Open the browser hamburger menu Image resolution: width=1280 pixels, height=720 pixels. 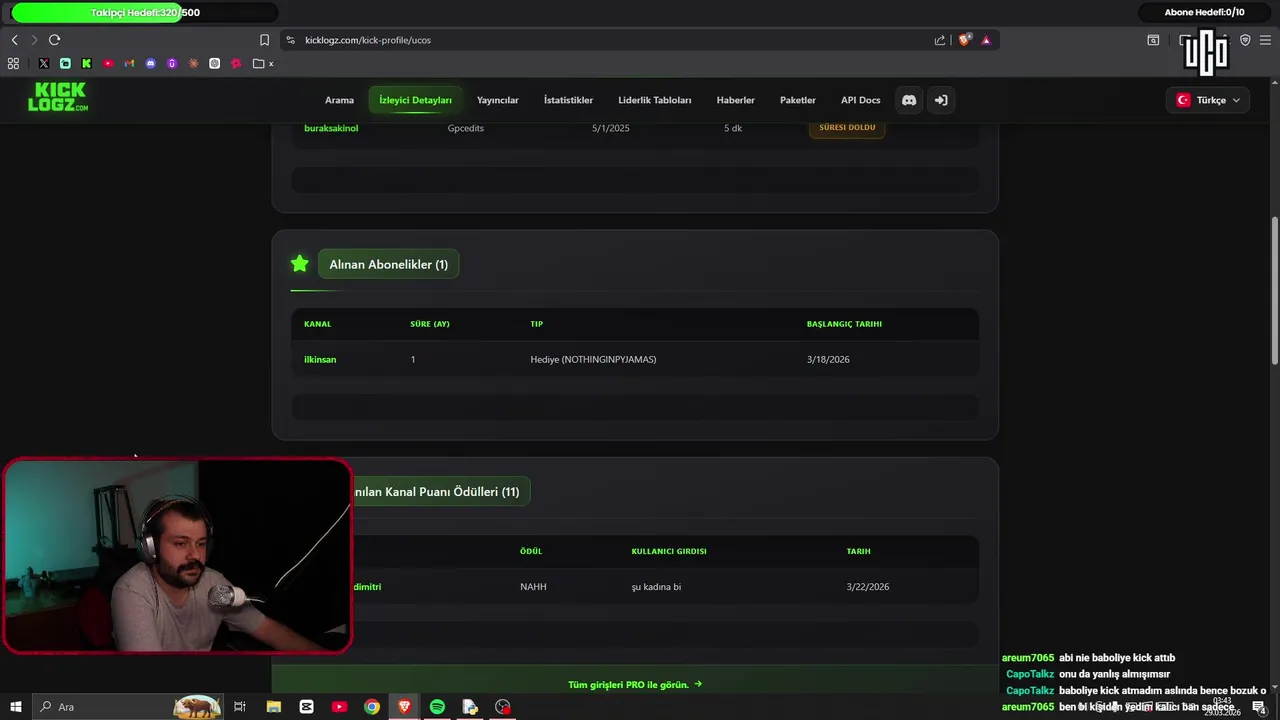click(1265, 40)
